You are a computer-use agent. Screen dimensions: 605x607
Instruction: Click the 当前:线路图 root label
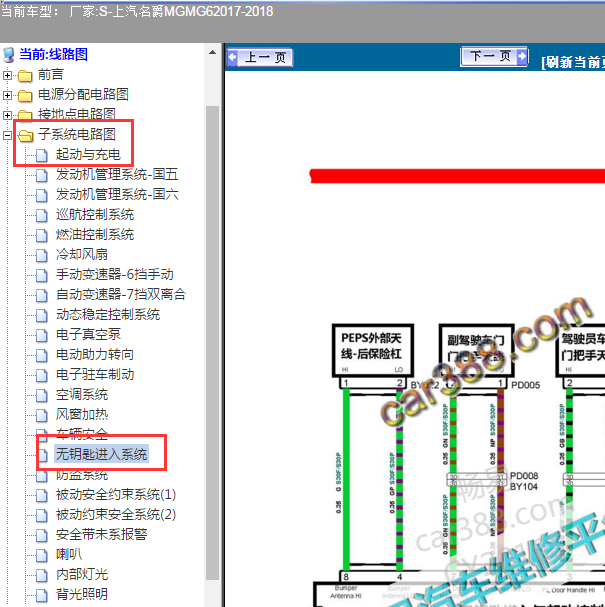pos(53,54)
